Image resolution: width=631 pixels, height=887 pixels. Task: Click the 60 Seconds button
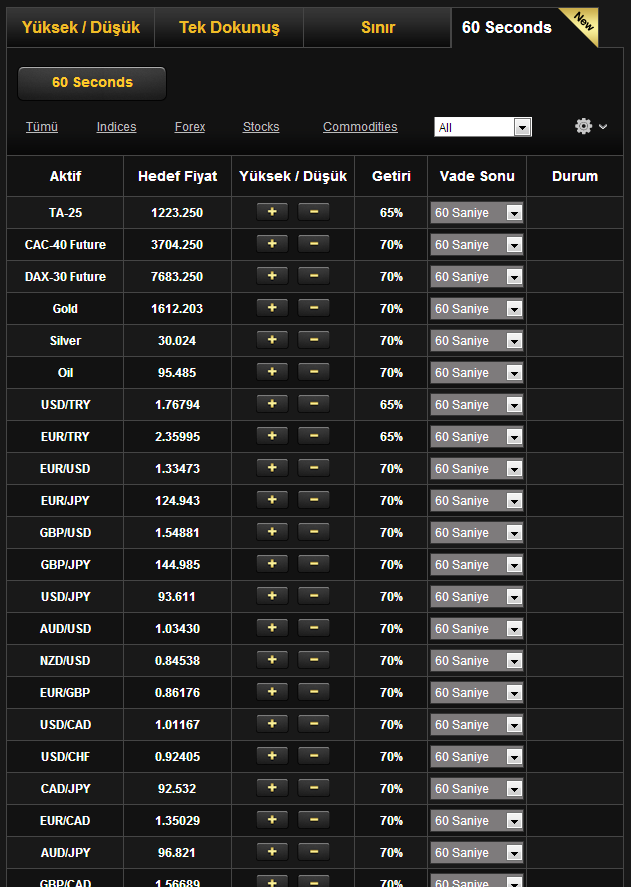(92, 83)
